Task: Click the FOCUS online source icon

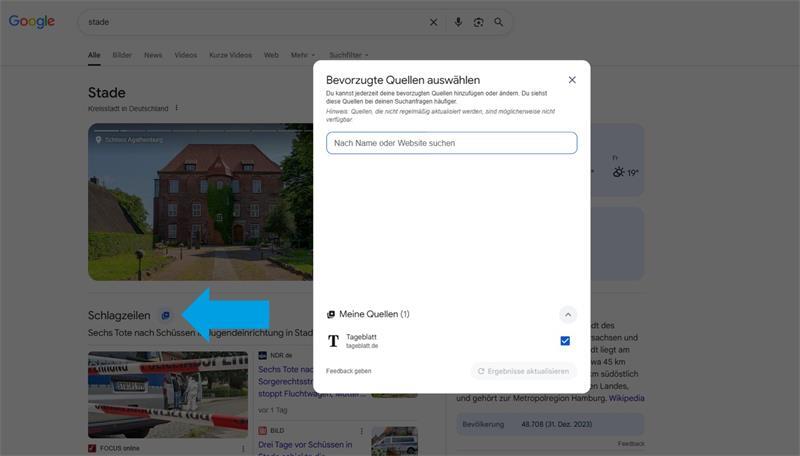Action: (92, 448)
